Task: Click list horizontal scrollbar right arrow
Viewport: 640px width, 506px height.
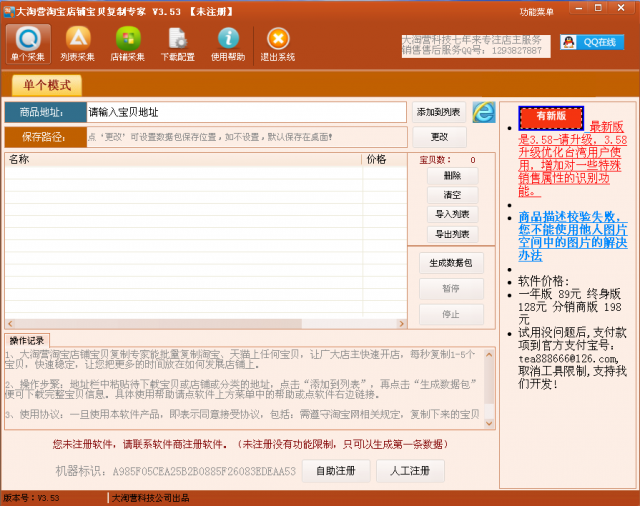Action: (402, 324)
